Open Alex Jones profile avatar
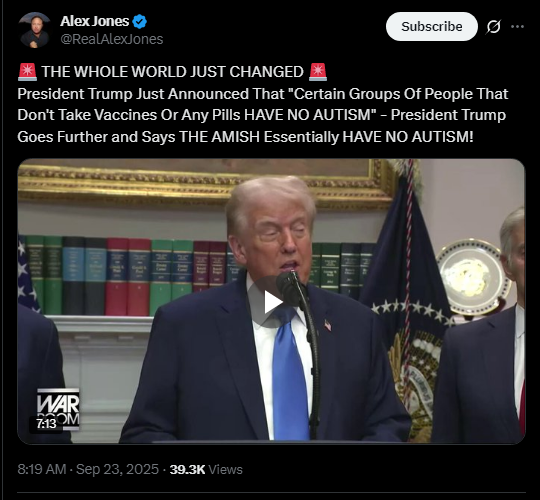Image resolution: width=540 pixels, height=500 pixels. (34, 30)
